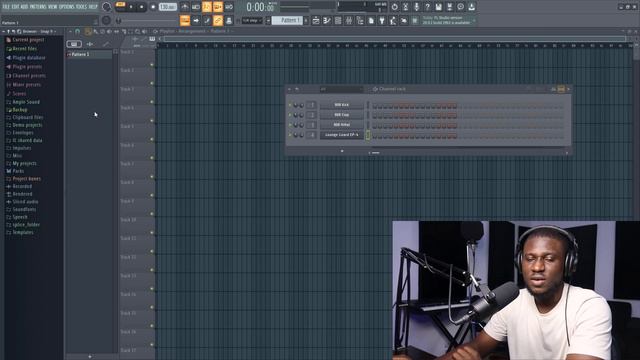The width and height of the screenshot is (640, 360).
Task: Mute the 808 Kick channel LED
Action: [290, 105]
